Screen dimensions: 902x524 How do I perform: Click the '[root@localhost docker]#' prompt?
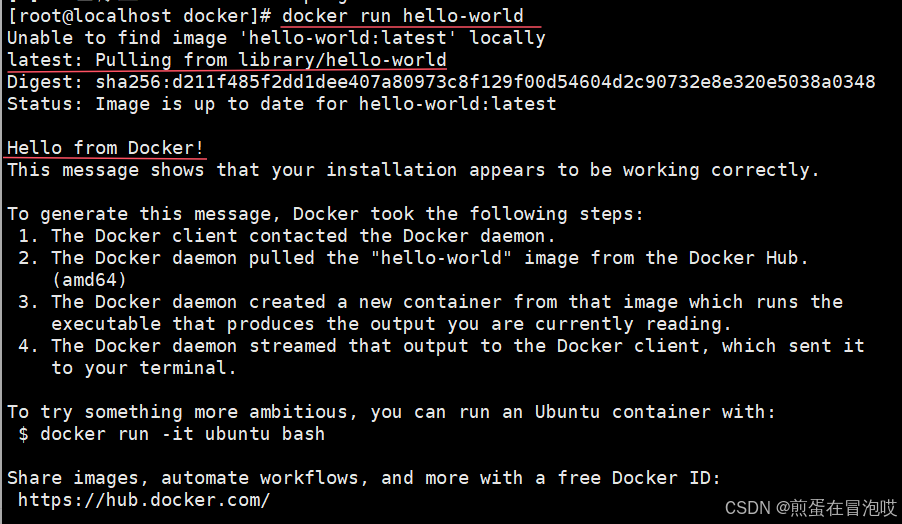[139, 16]
